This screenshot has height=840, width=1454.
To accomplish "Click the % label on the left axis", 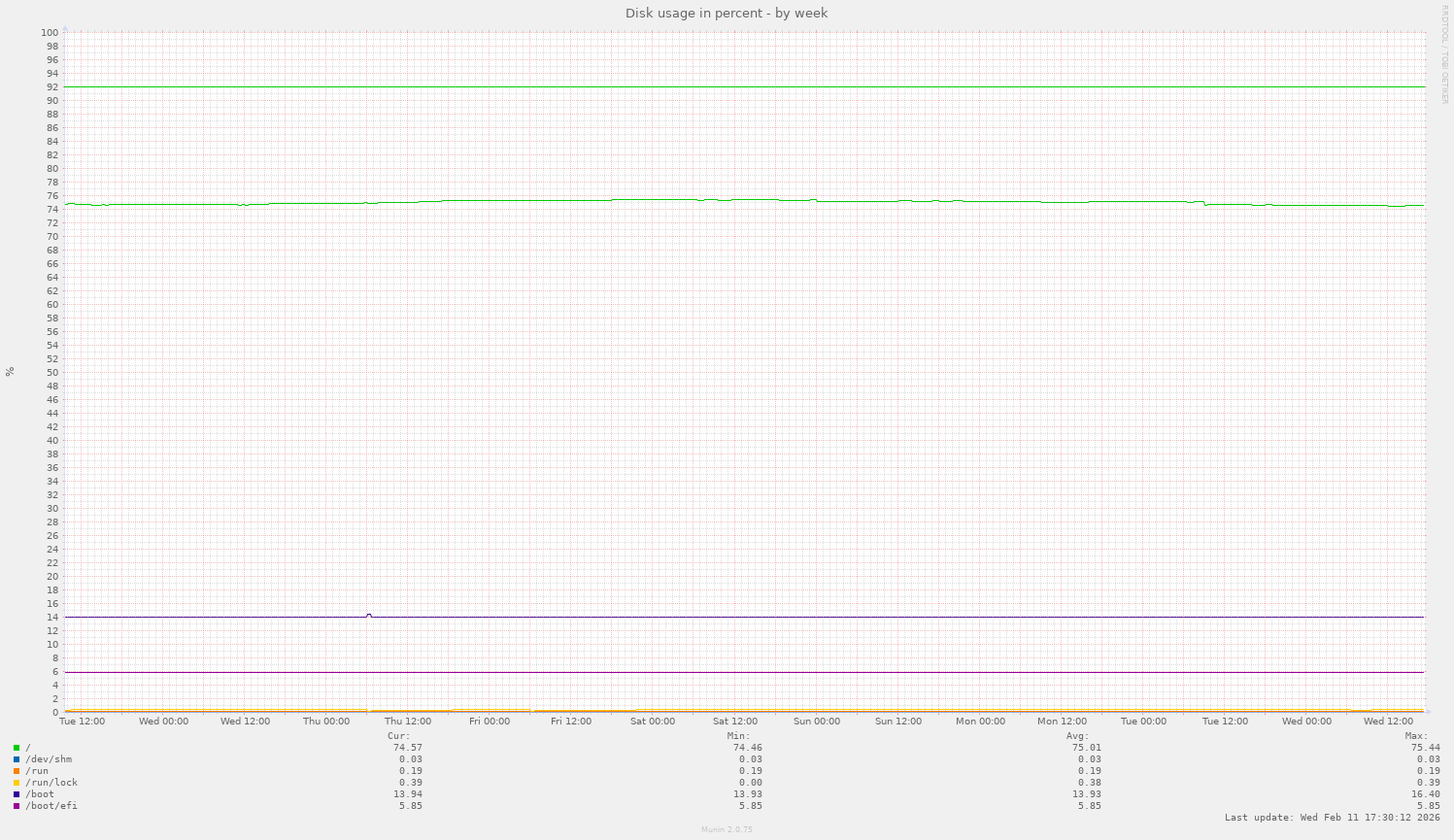I will pos(11,371).
